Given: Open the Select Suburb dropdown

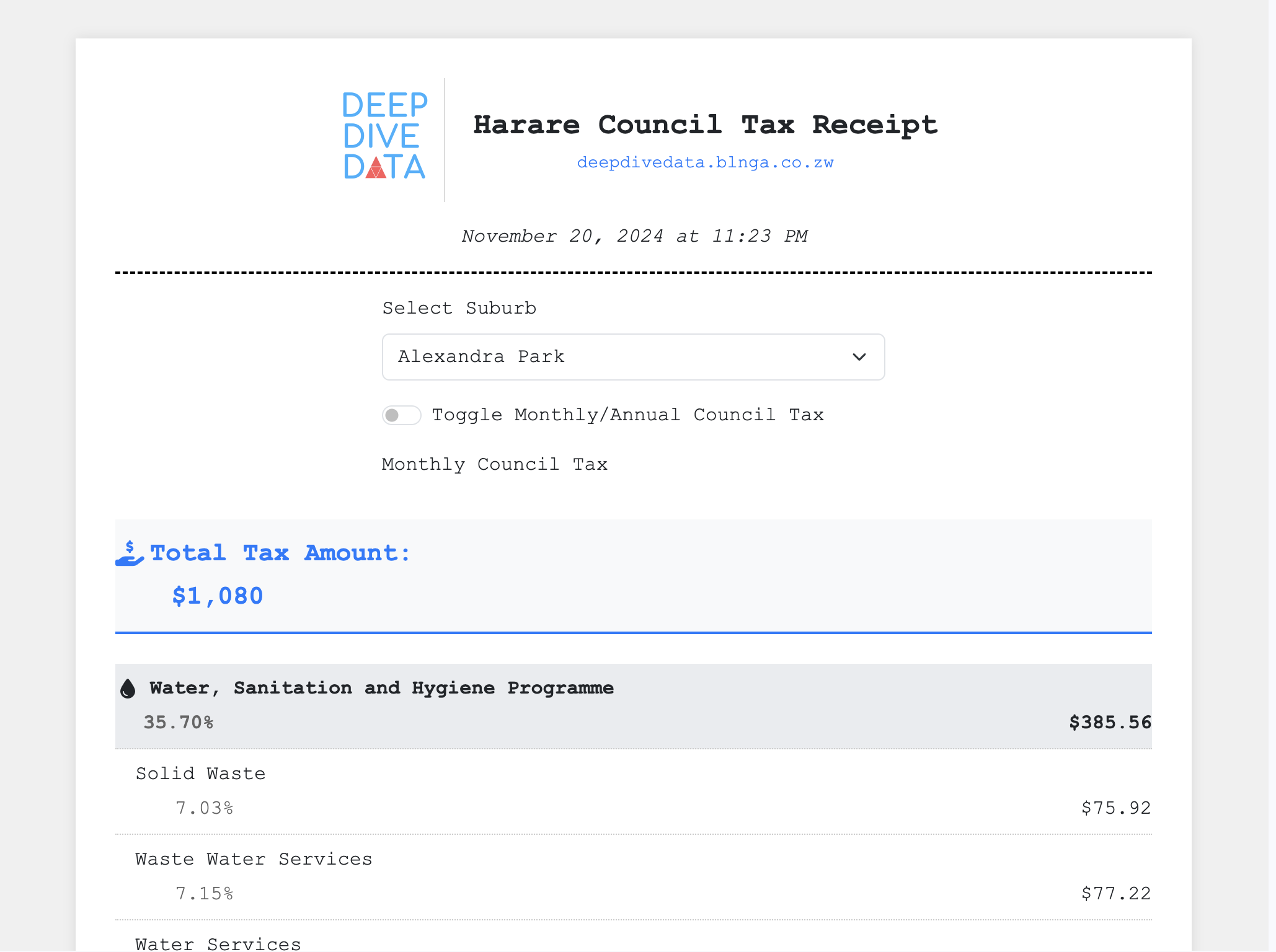Looking at the screenshot, I should point(632,357).
